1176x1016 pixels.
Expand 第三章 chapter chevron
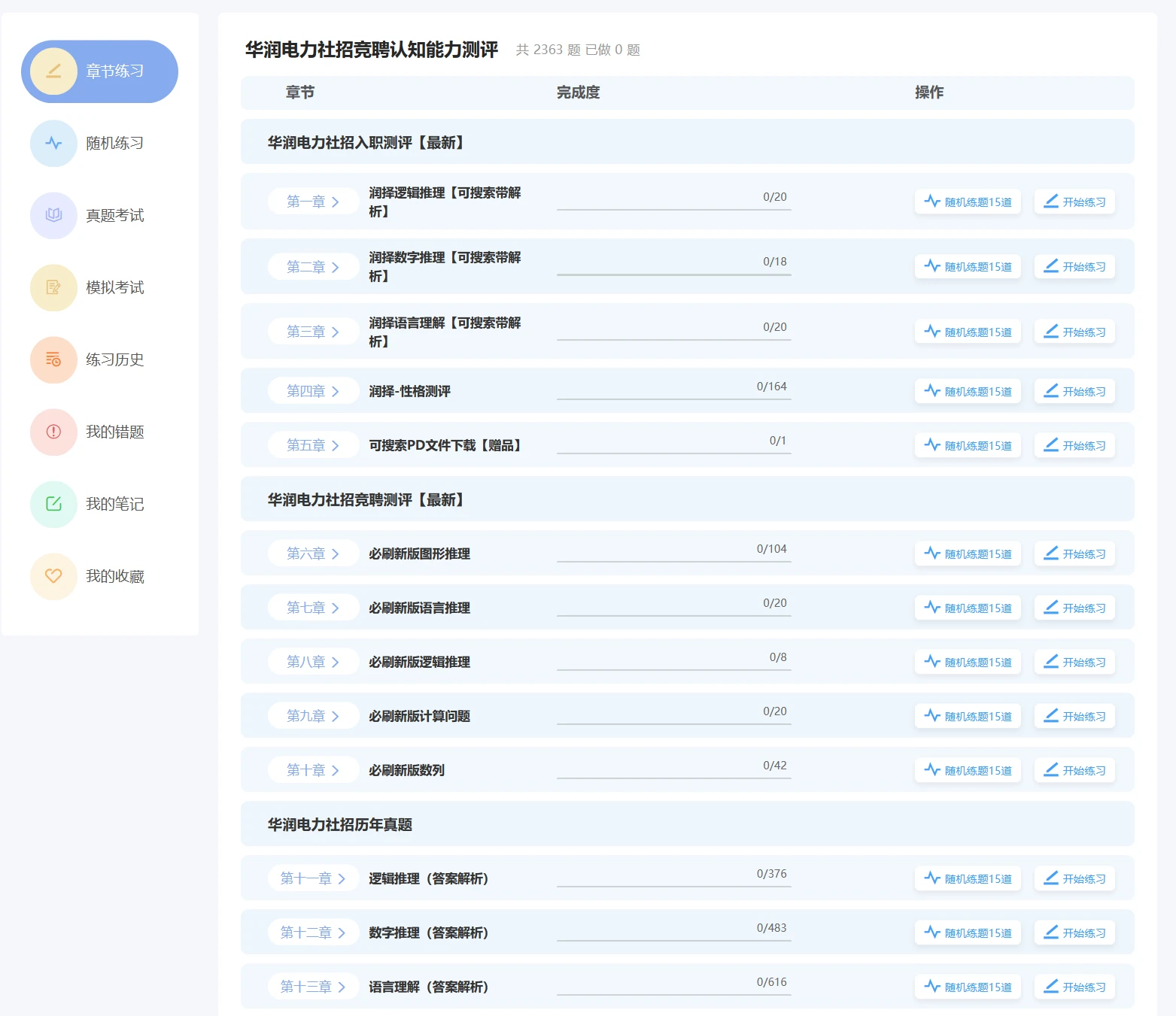click(335, 332)
